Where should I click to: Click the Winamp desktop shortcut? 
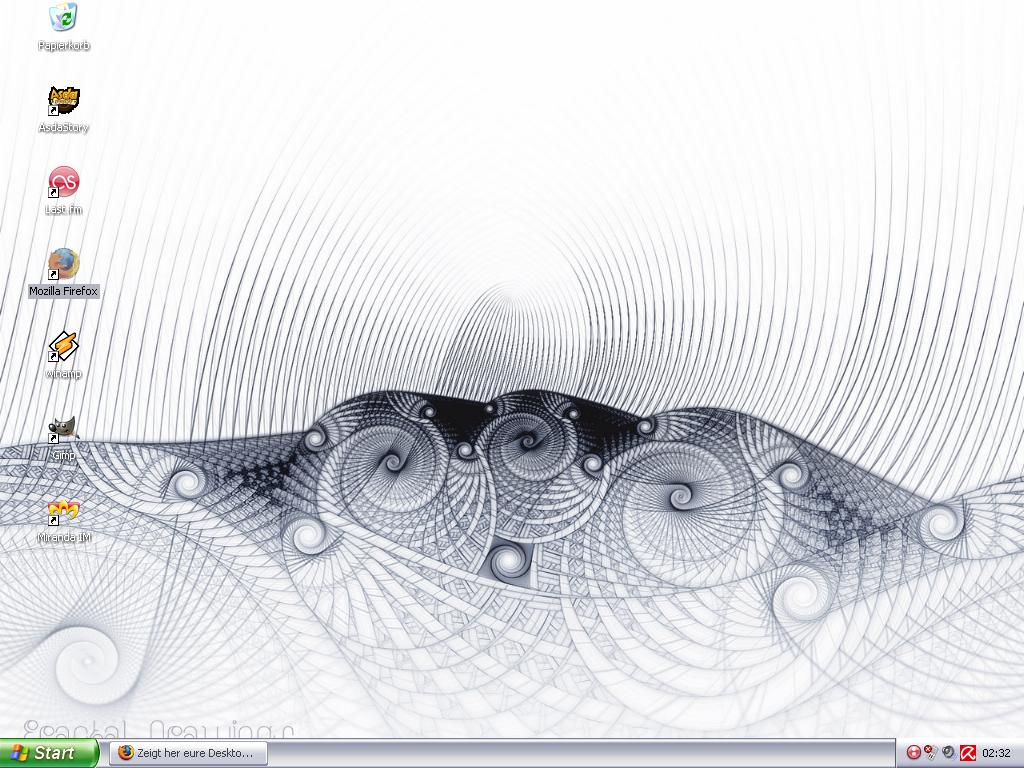click(63, 347)
